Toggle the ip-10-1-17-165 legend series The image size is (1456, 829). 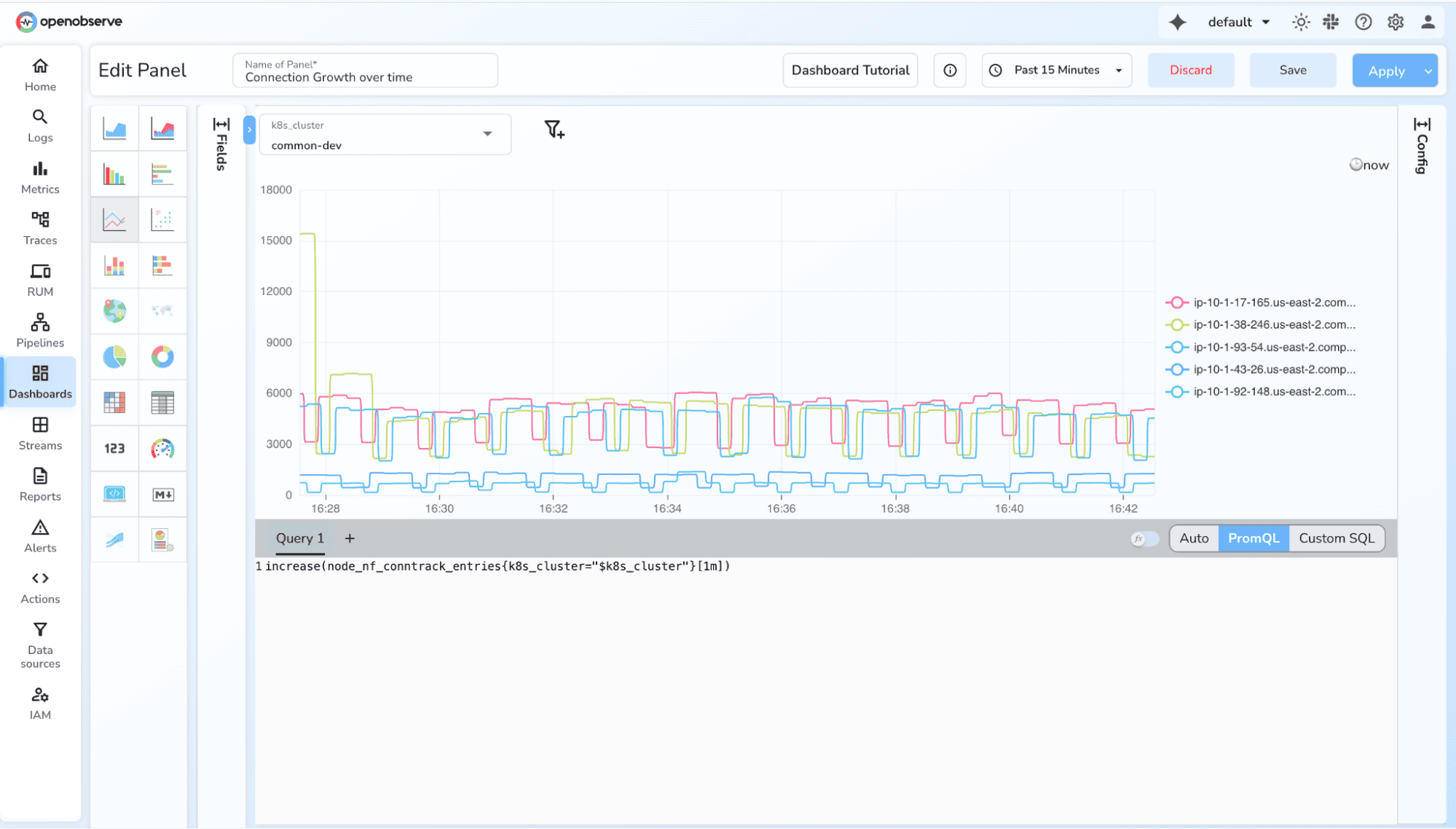point(1273,302)
